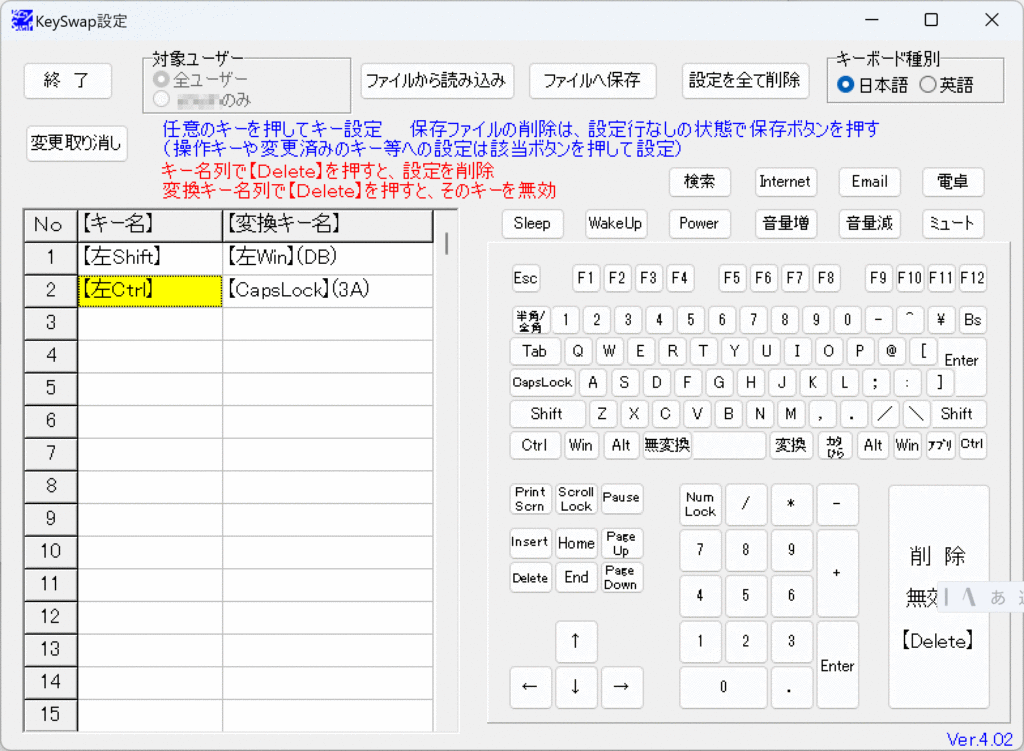Click ファイルから読み込み load button
This screenshot has height=751, width=1024.
[x=437, y=81]
